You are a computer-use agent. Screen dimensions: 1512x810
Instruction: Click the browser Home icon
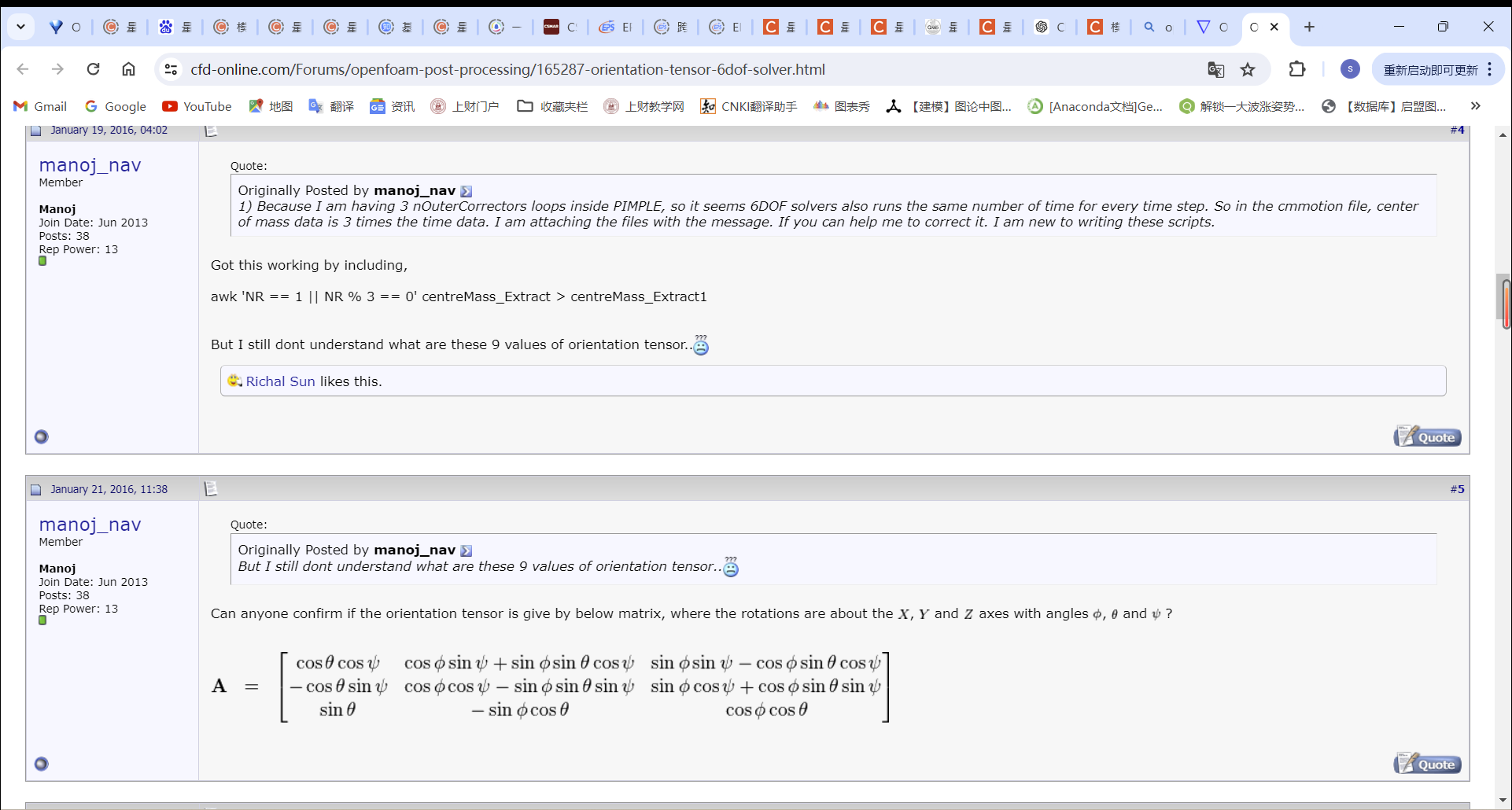128,69
